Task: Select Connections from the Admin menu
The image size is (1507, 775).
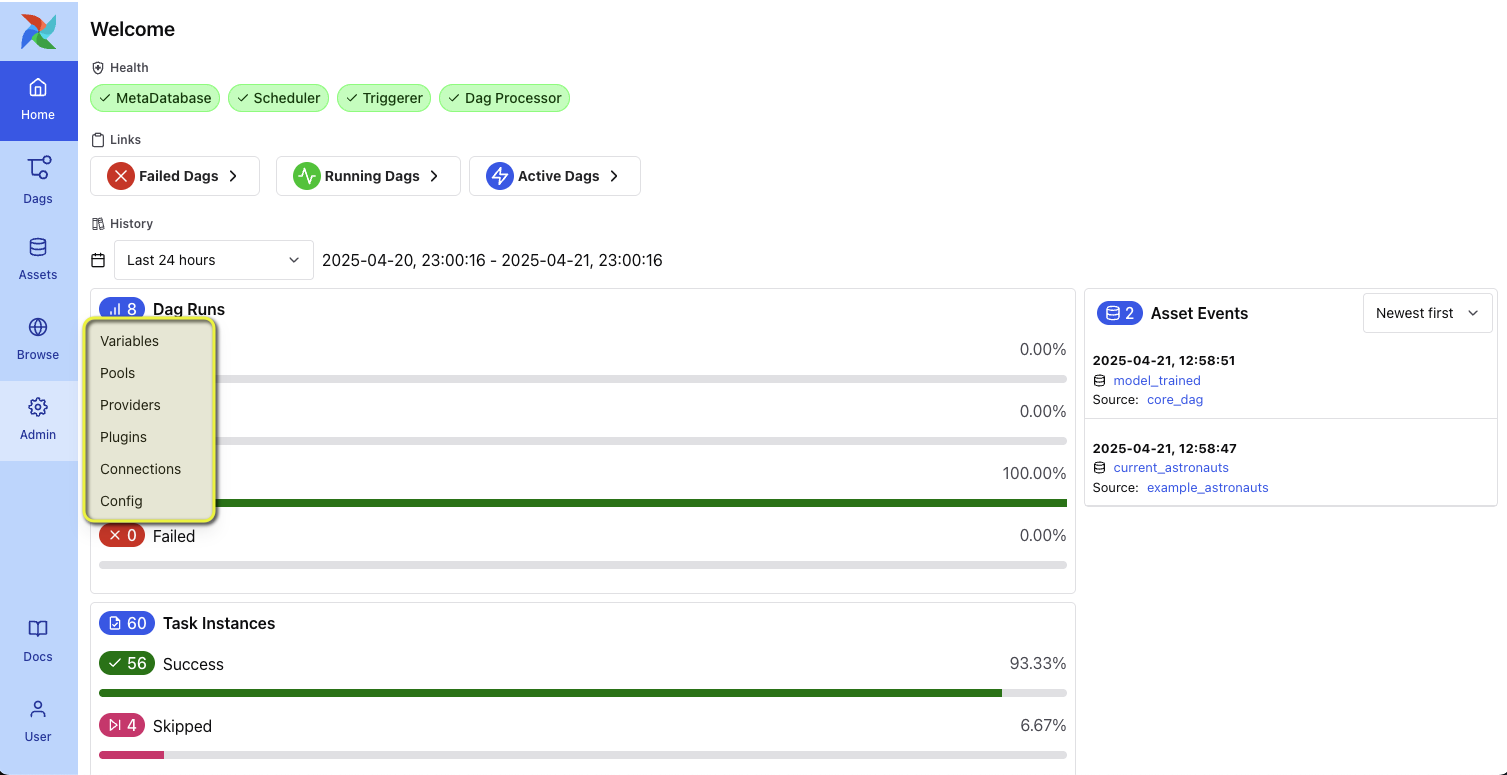Action: [140, 468]
